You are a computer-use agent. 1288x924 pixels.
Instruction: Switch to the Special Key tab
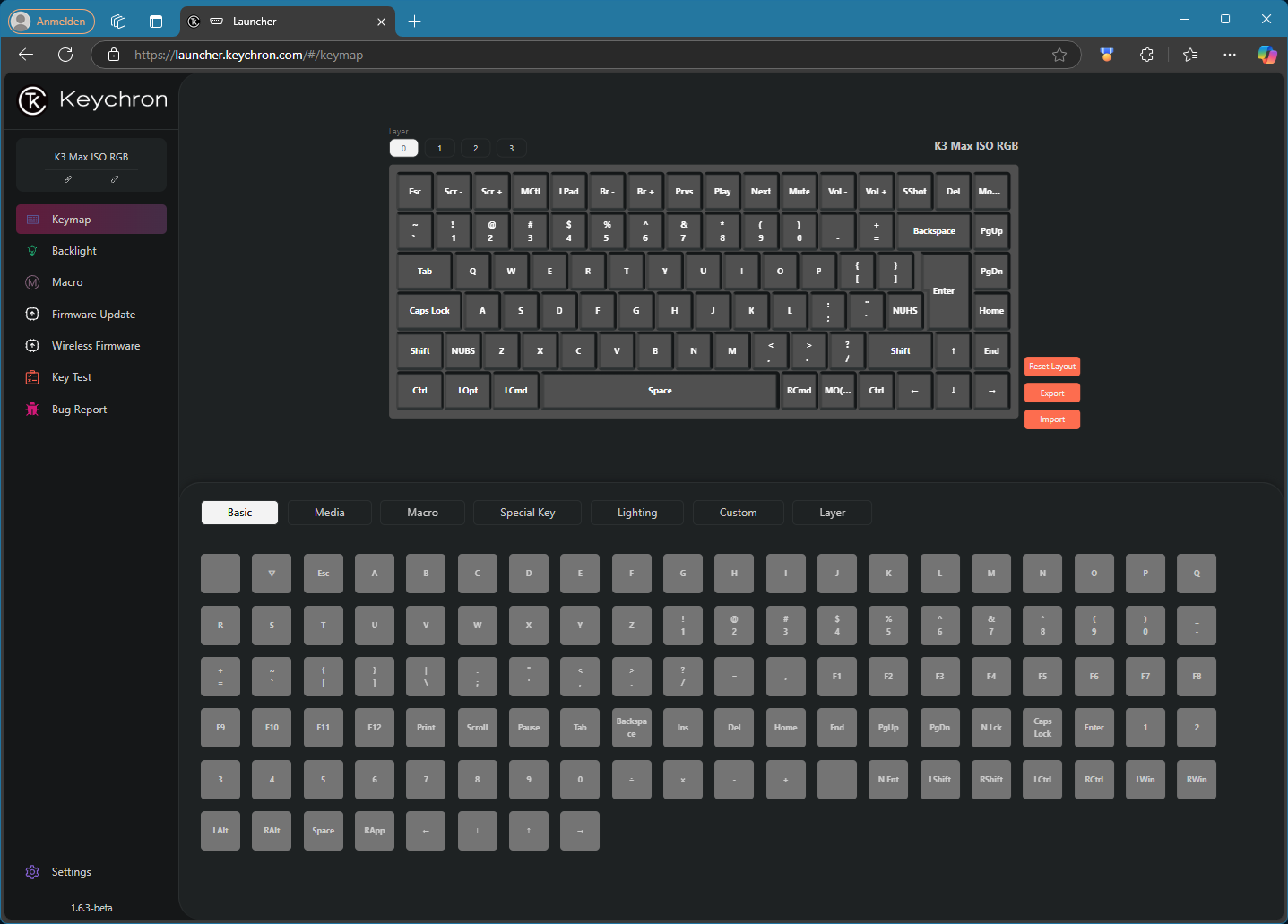point(528,513)
